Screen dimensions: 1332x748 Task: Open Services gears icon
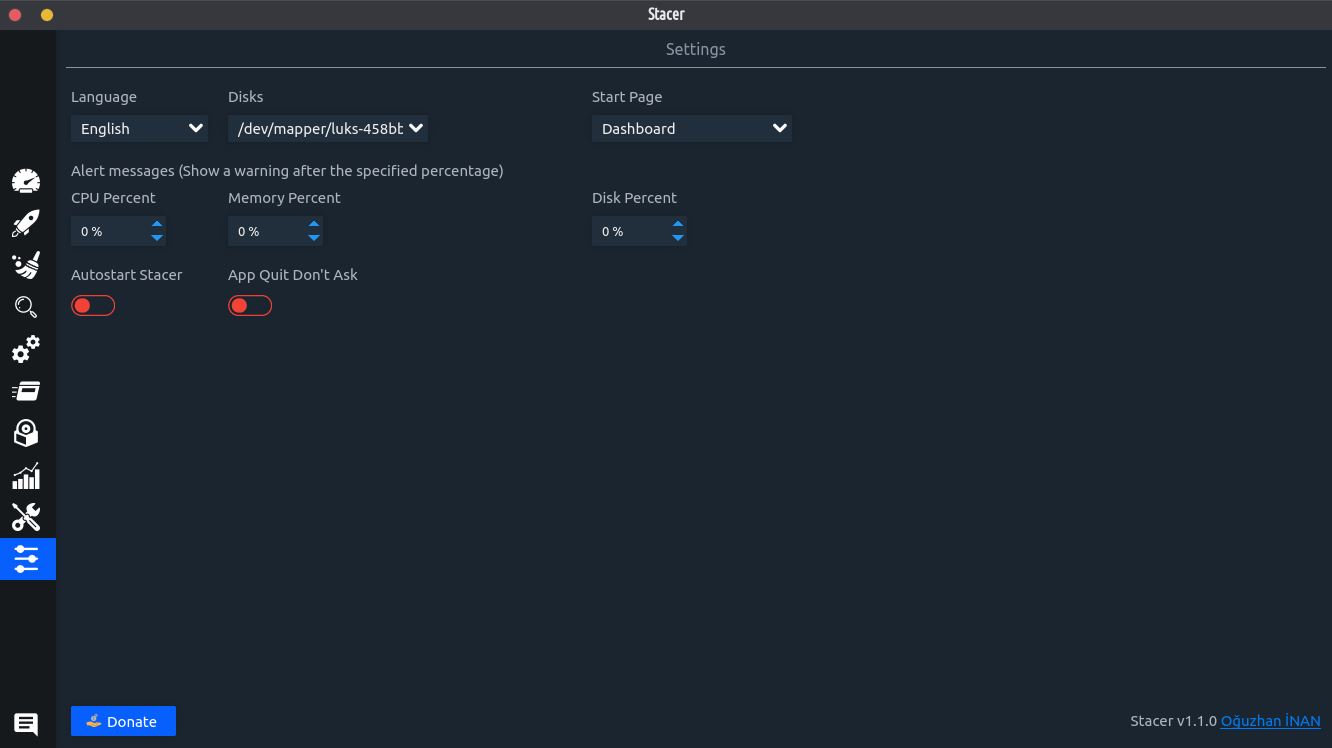26,349
